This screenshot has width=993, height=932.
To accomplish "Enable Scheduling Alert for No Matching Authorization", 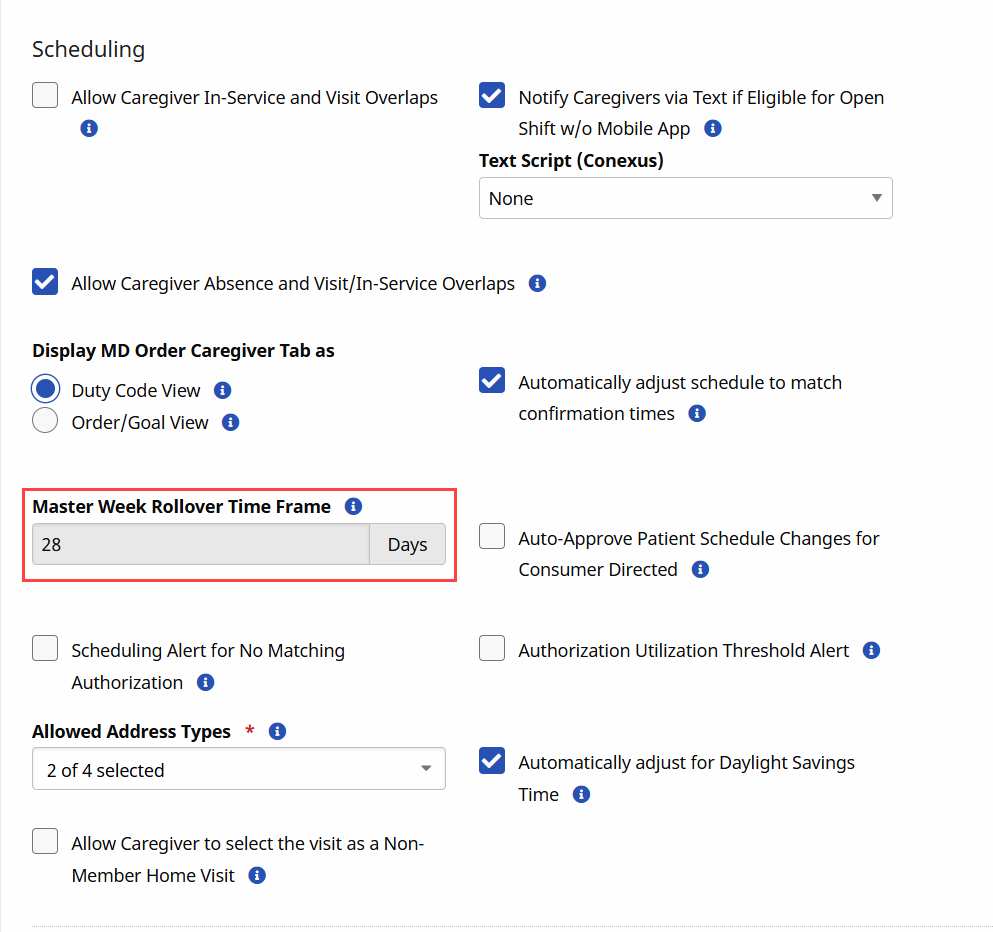I will click(45, 649).
